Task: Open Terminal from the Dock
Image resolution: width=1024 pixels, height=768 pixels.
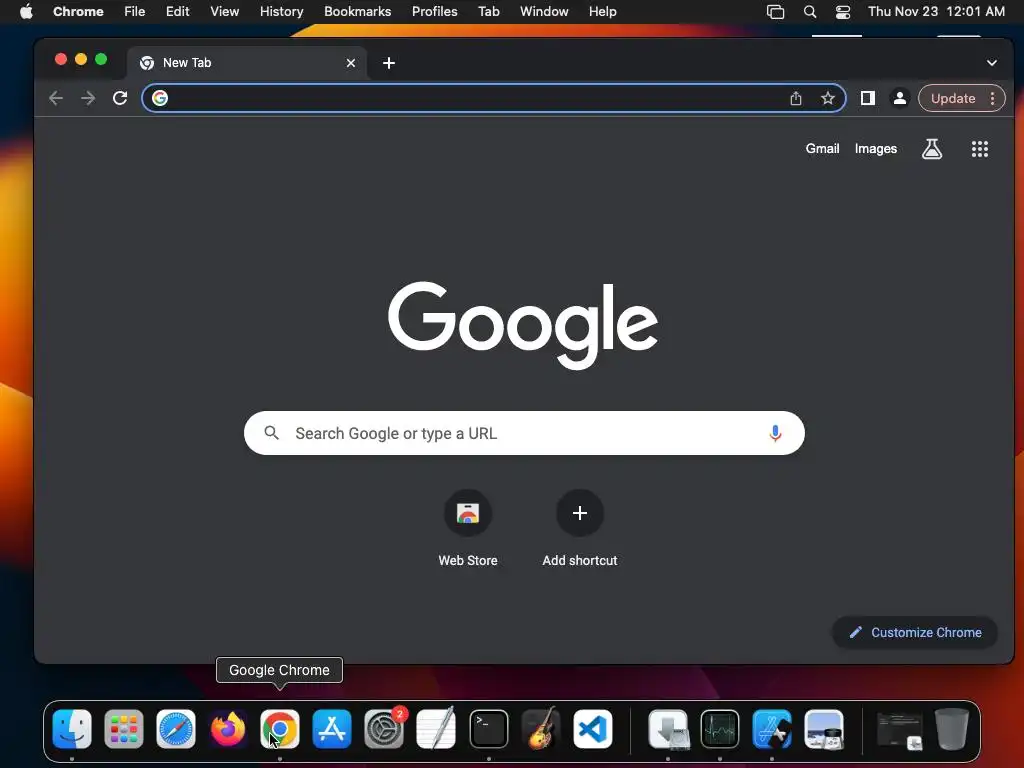Action: pos(488,729)
